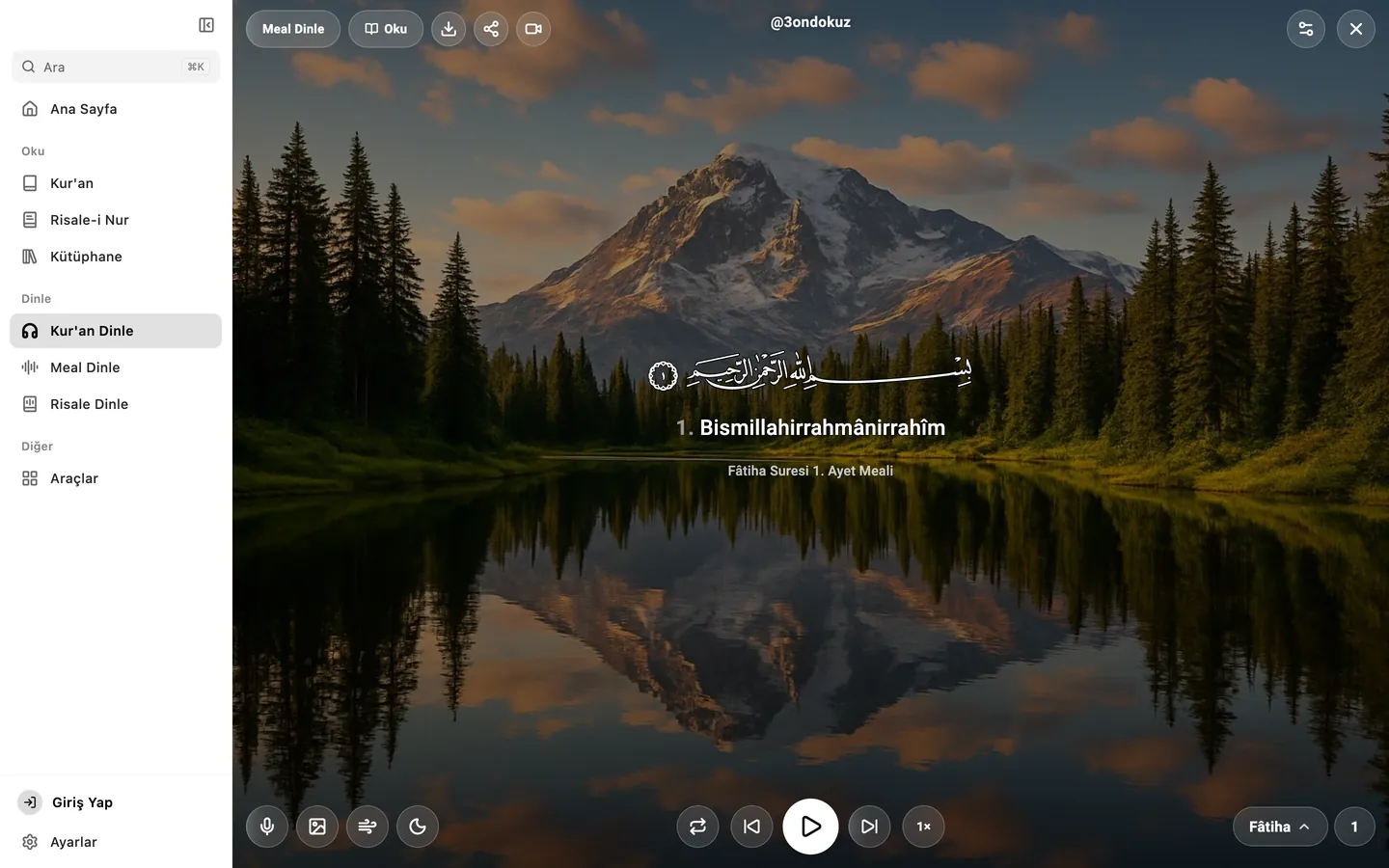Click the Oku read button

[386, 29]
